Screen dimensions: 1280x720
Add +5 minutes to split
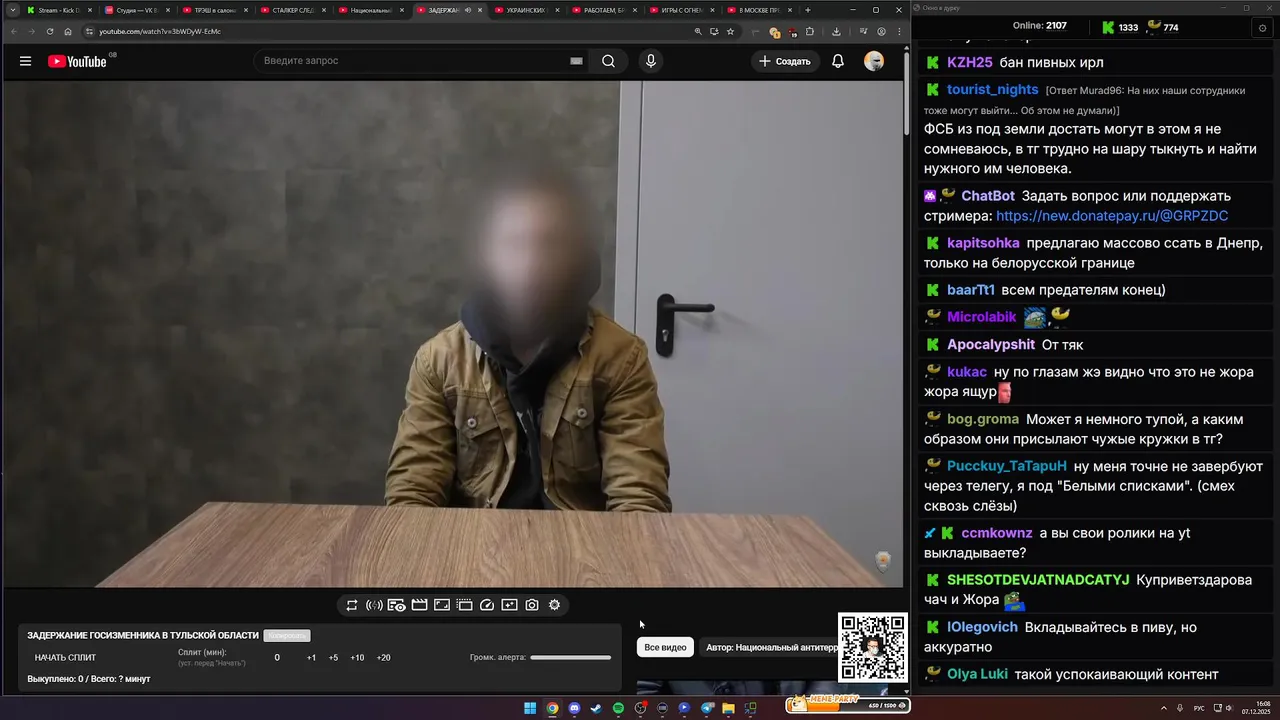[333, 658]
